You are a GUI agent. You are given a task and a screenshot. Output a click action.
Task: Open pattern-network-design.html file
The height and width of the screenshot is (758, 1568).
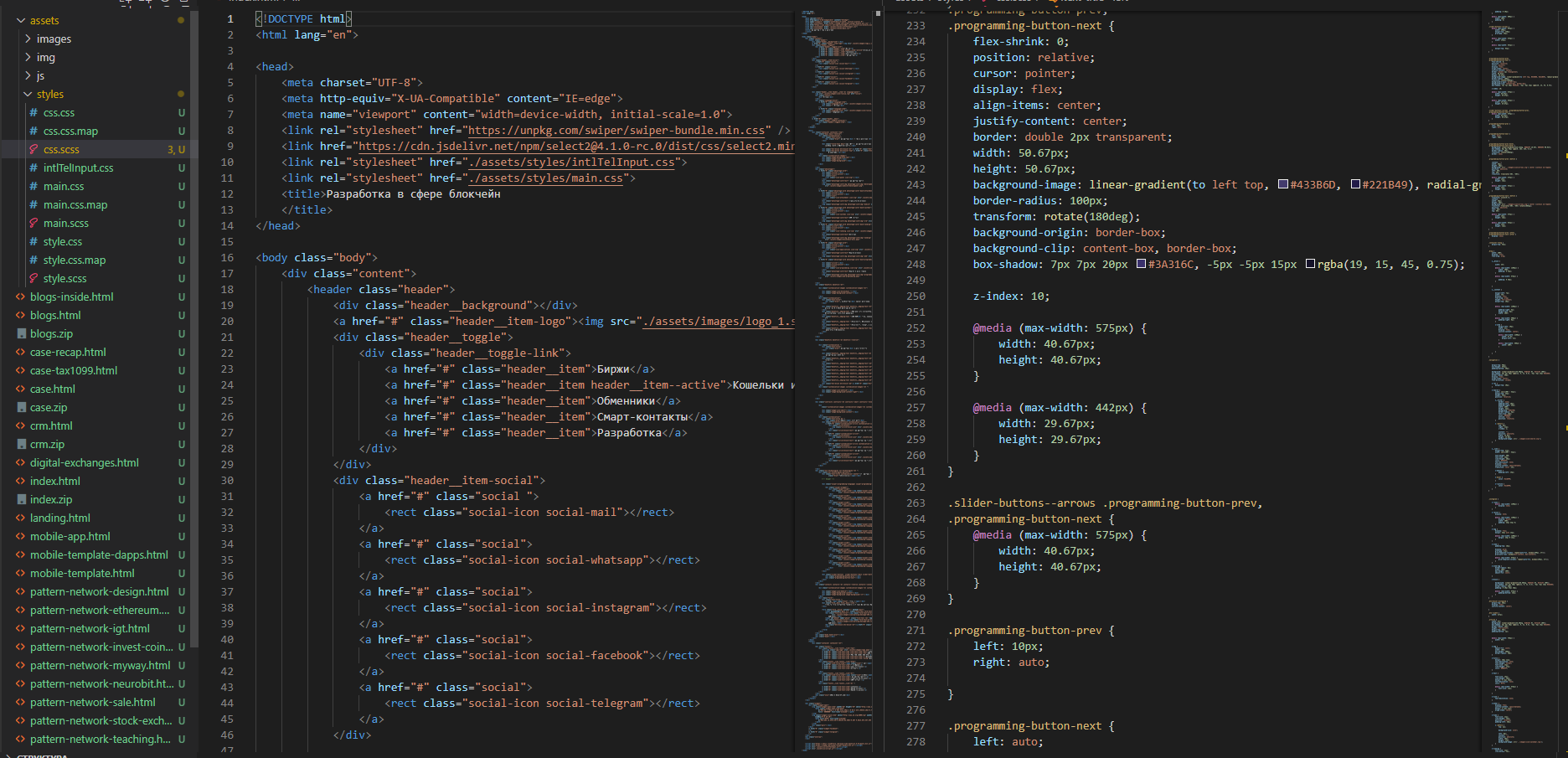click(x=99, y=591)
